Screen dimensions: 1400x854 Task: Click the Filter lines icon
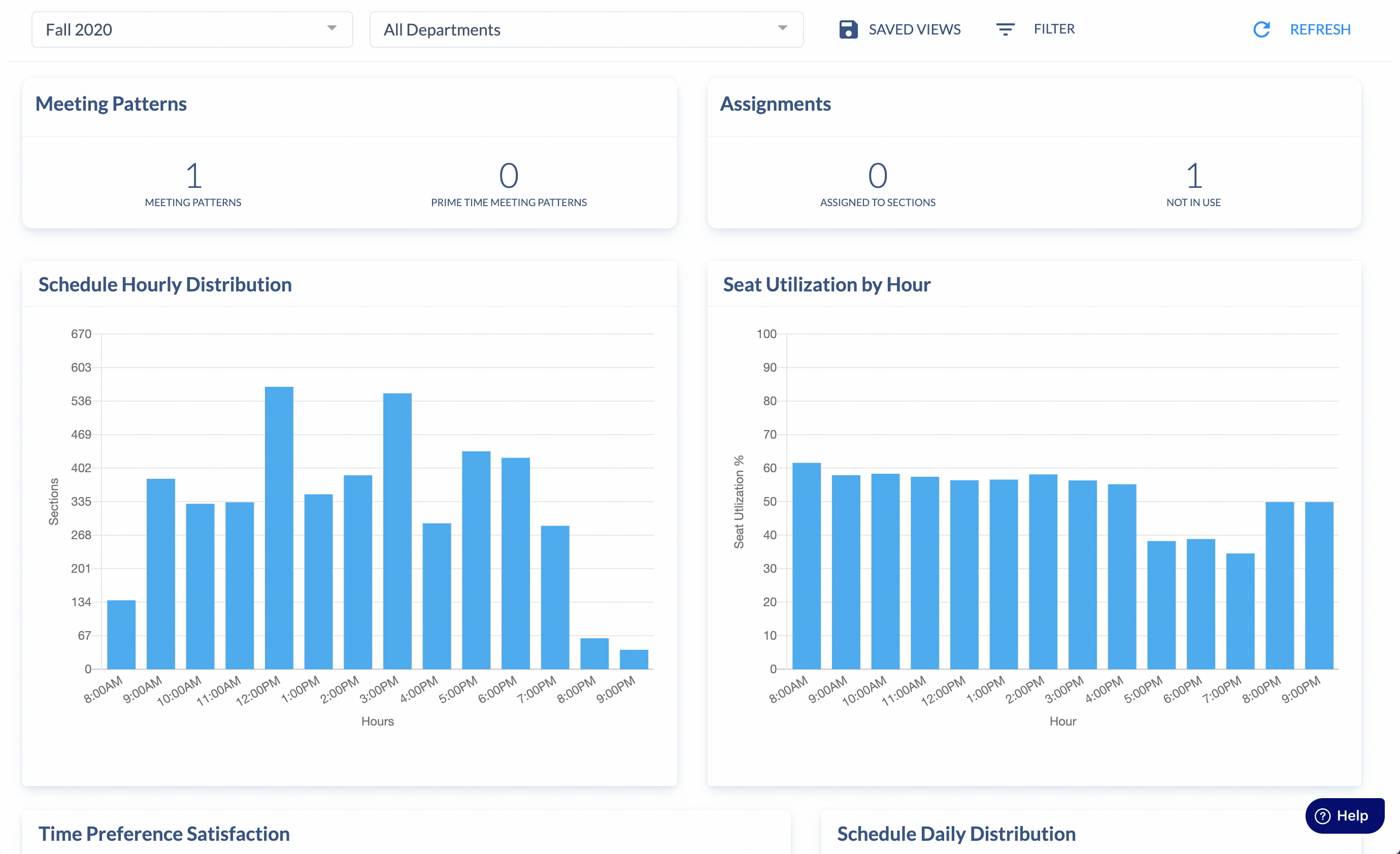point(1005,29)
